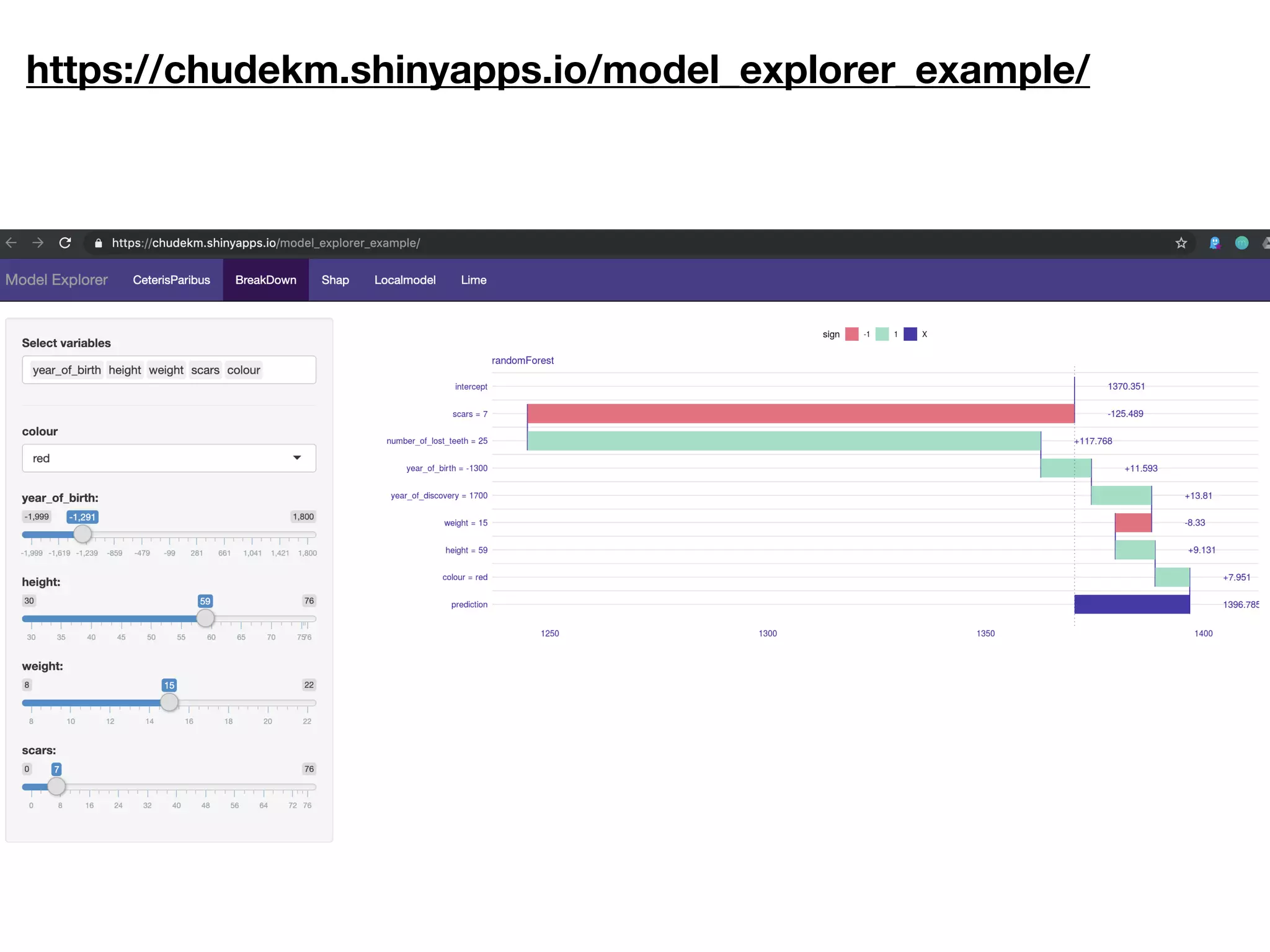1270x952 pixels.
Task: Click the 1300 x-axis tick label
Action: pyautogui.click(x=768, y=633)
